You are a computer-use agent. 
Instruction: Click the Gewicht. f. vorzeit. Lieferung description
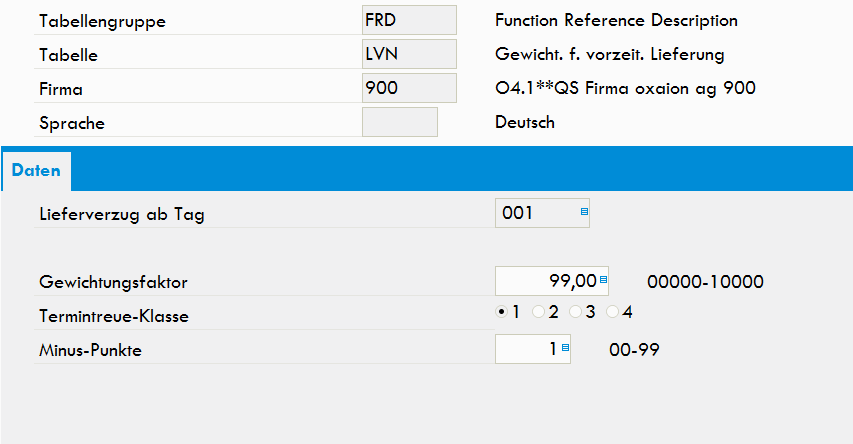click(x=610, y=54)
